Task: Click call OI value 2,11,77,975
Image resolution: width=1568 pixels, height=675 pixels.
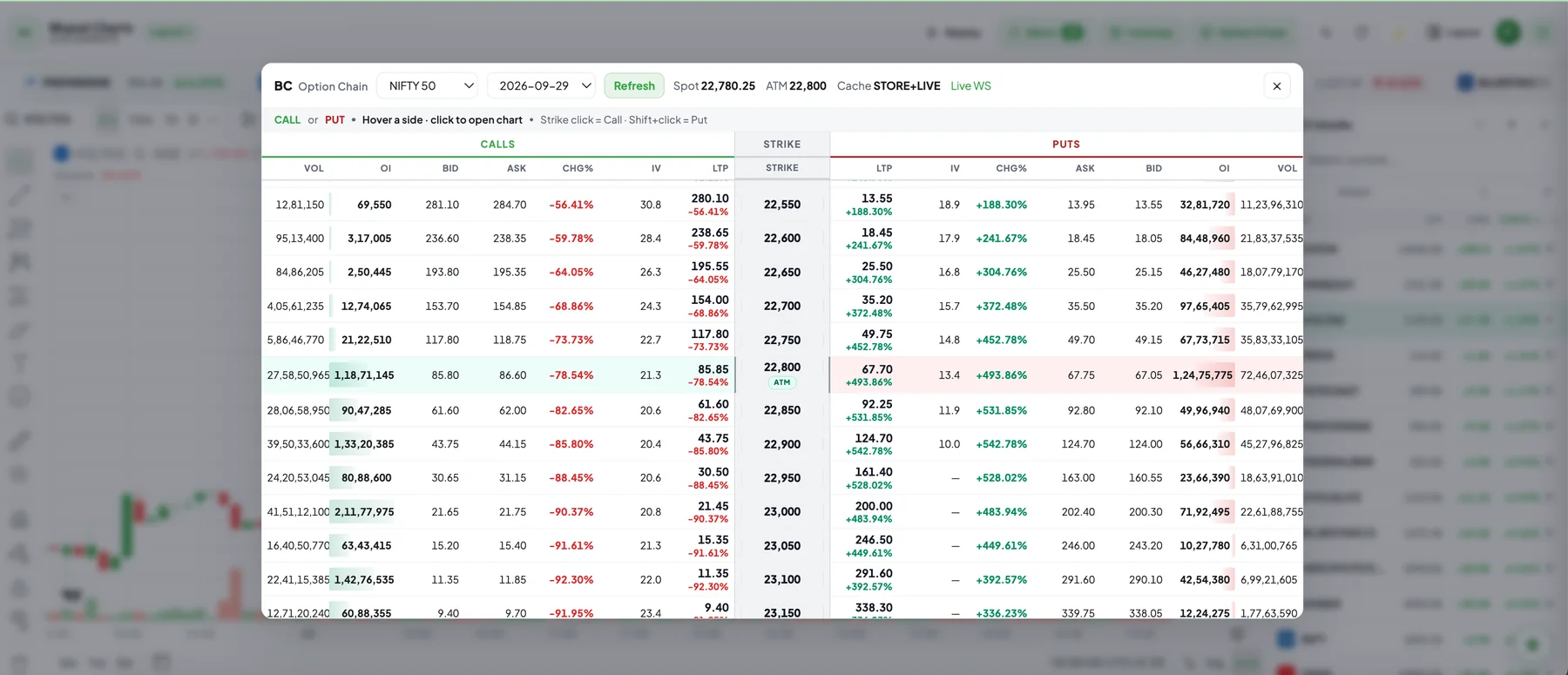Action: pos(364,512)
